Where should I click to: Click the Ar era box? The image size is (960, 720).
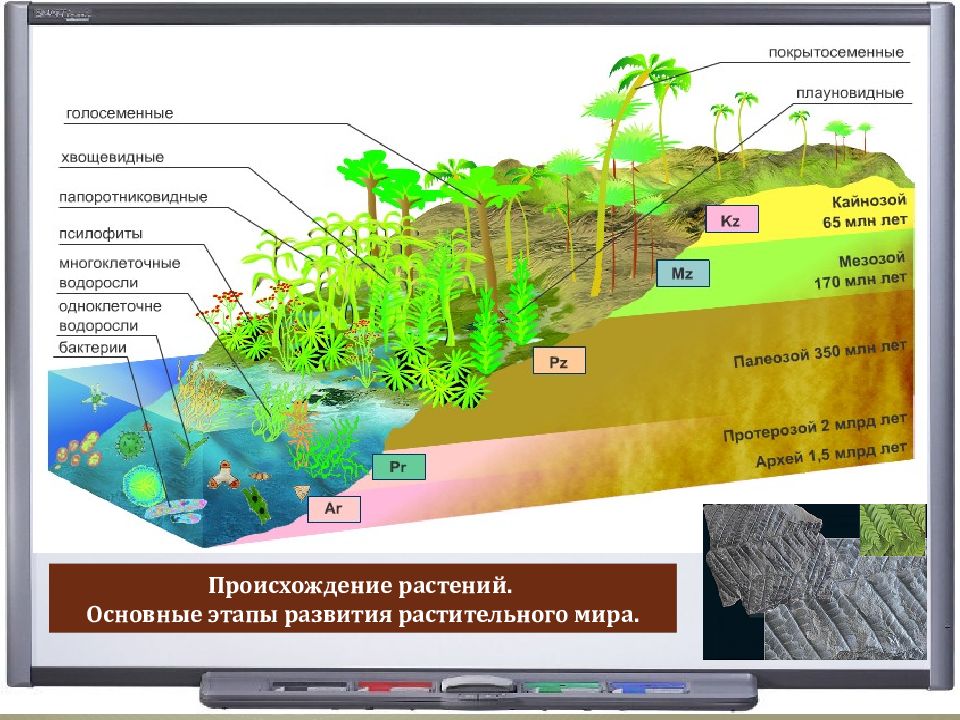[x=334, y=509]
